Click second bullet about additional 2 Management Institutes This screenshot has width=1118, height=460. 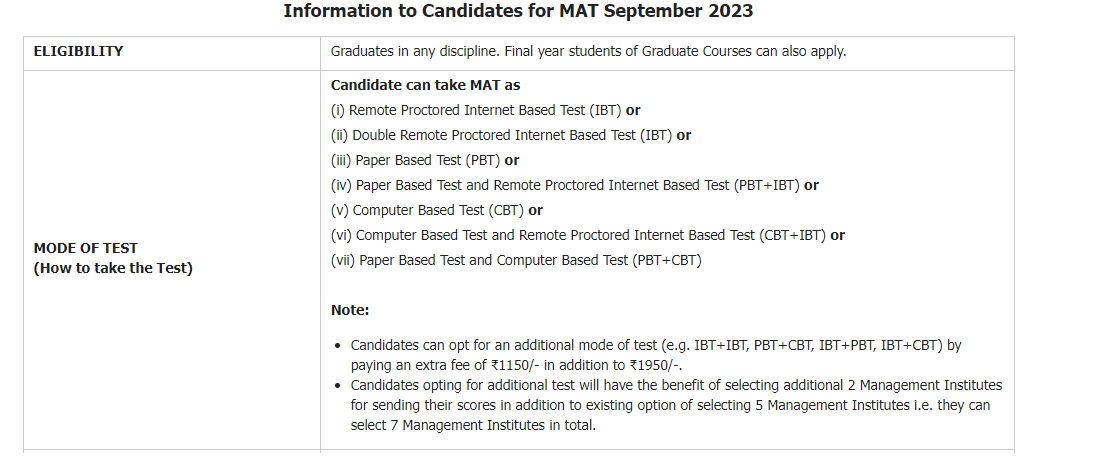tap(675, 385)
